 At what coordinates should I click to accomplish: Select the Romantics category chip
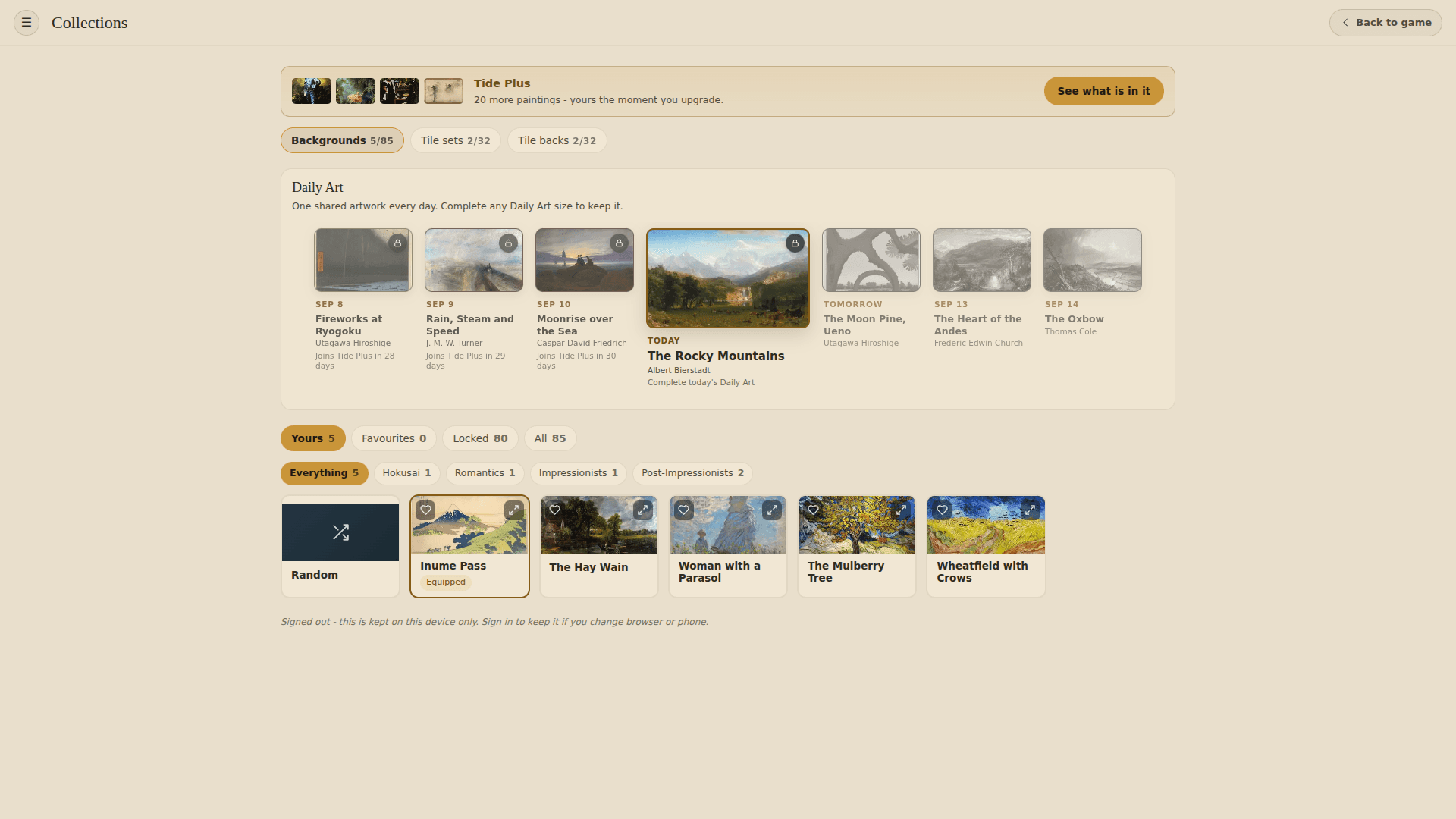[x=485, y=473]
